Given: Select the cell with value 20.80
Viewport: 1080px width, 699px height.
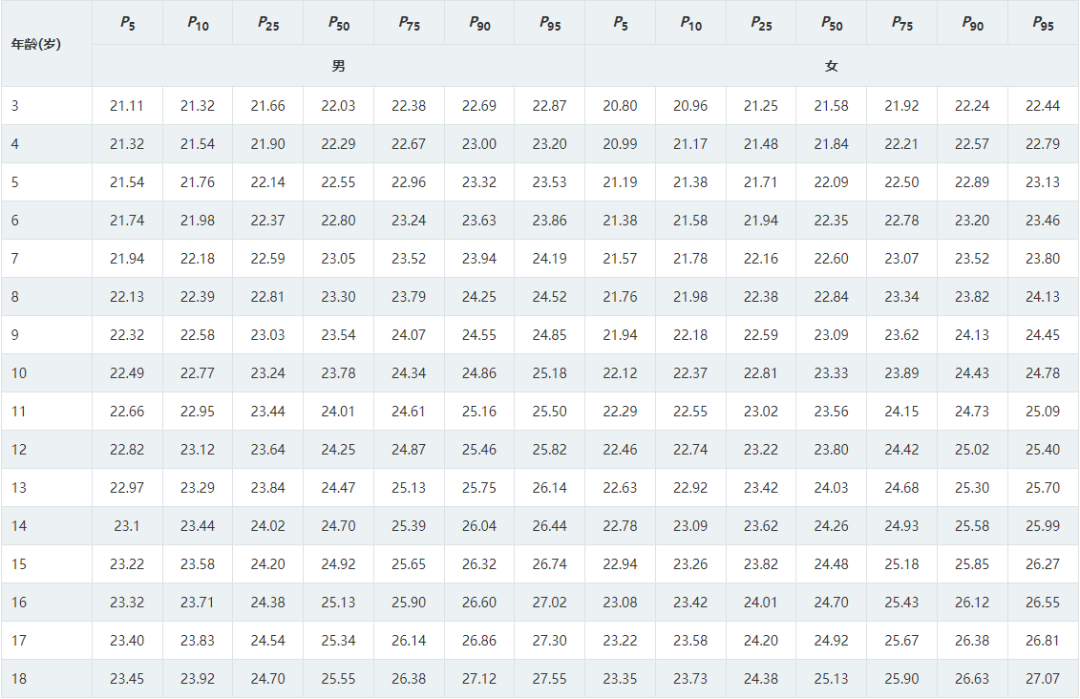Looking at the screenshot, I should (620, 106).
